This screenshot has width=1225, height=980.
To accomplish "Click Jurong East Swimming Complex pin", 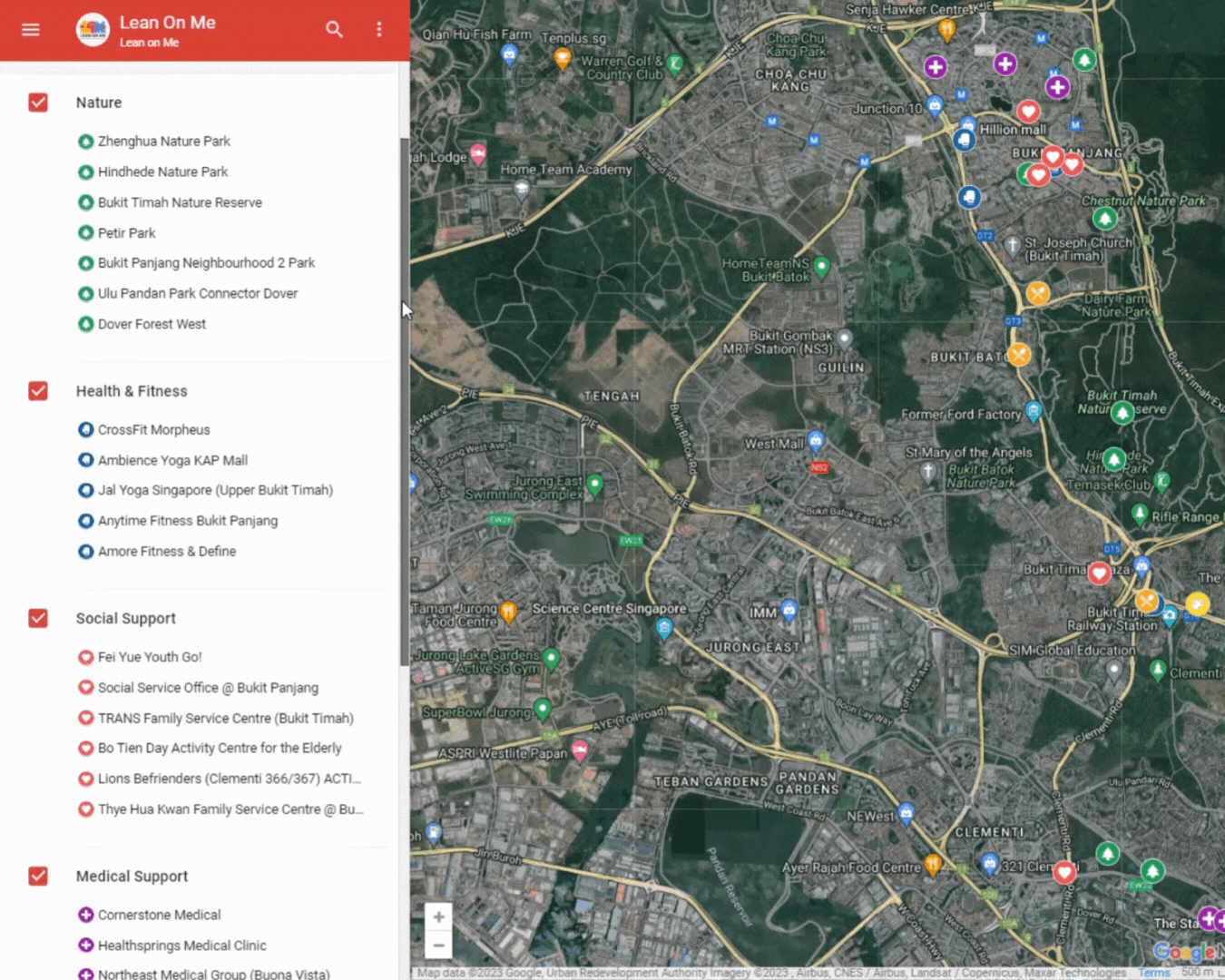I will tap(594, 485).
